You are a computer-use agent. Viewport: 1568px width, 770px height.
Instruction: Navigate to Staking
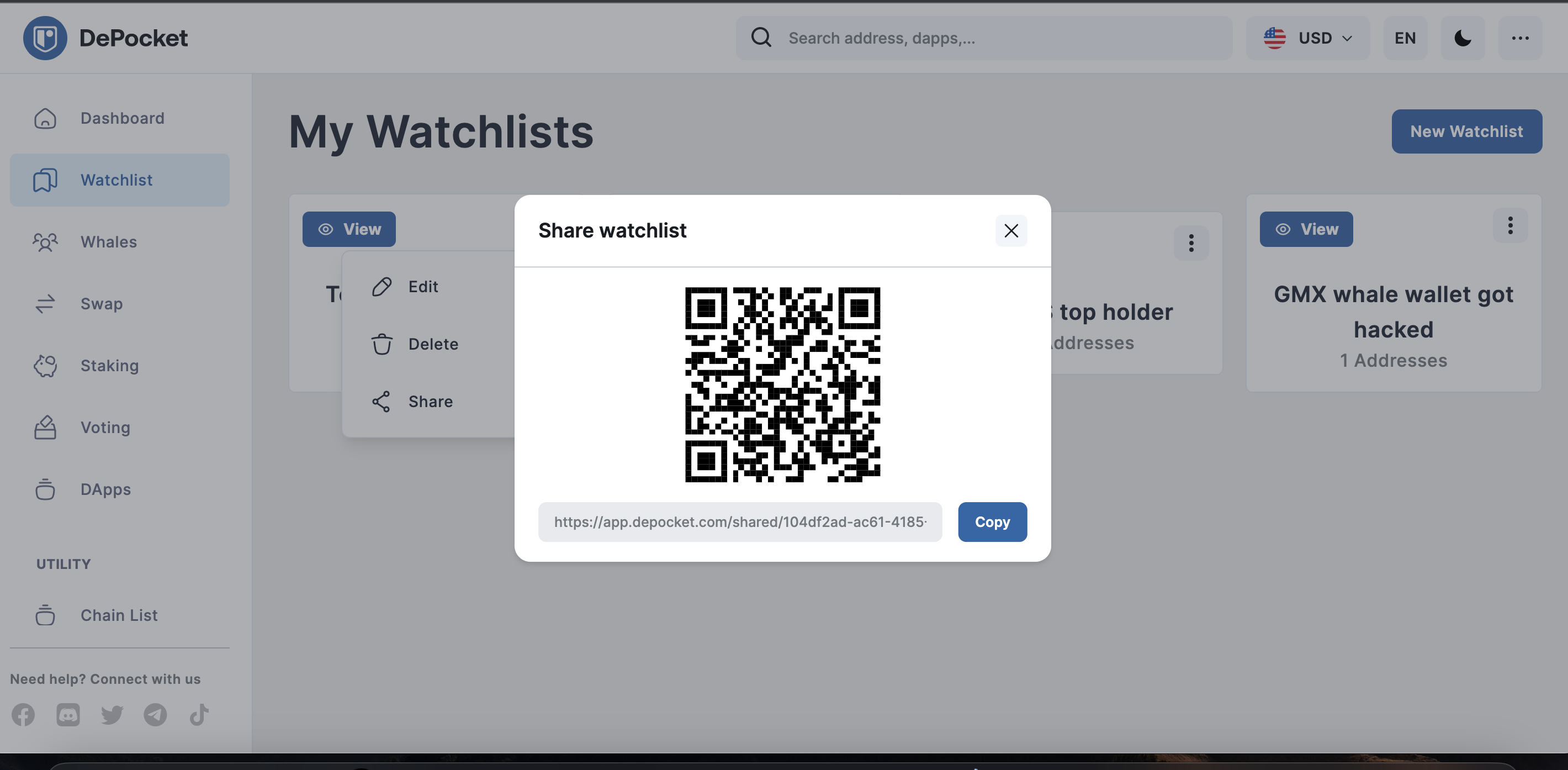(x=120, y=366)
